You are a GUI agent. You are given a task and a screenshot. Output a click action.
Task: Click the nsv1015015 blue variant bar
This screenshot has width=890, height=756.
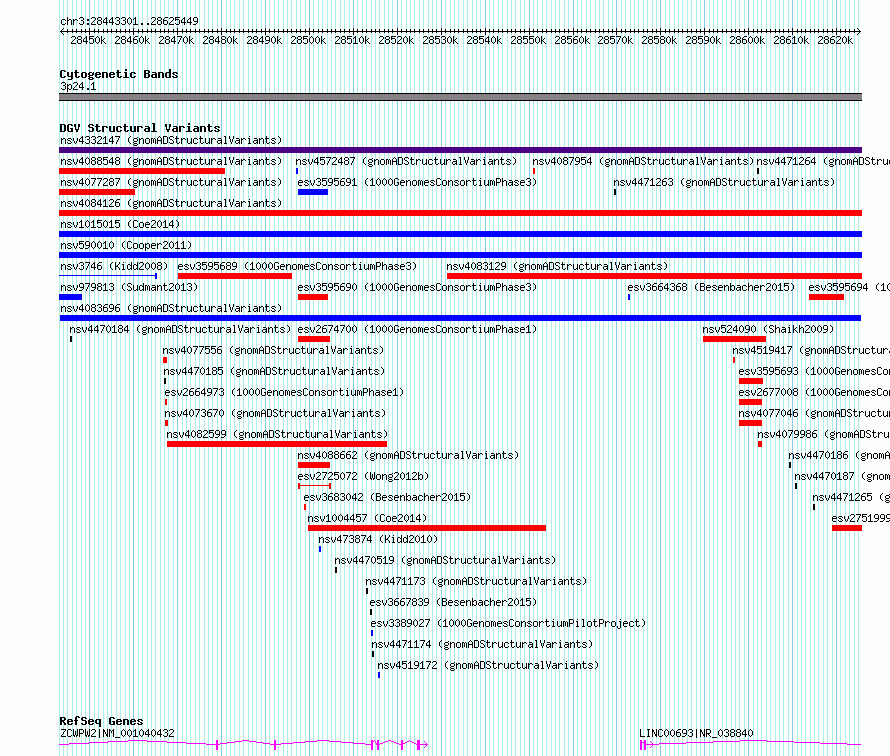(x=460, y=234)
